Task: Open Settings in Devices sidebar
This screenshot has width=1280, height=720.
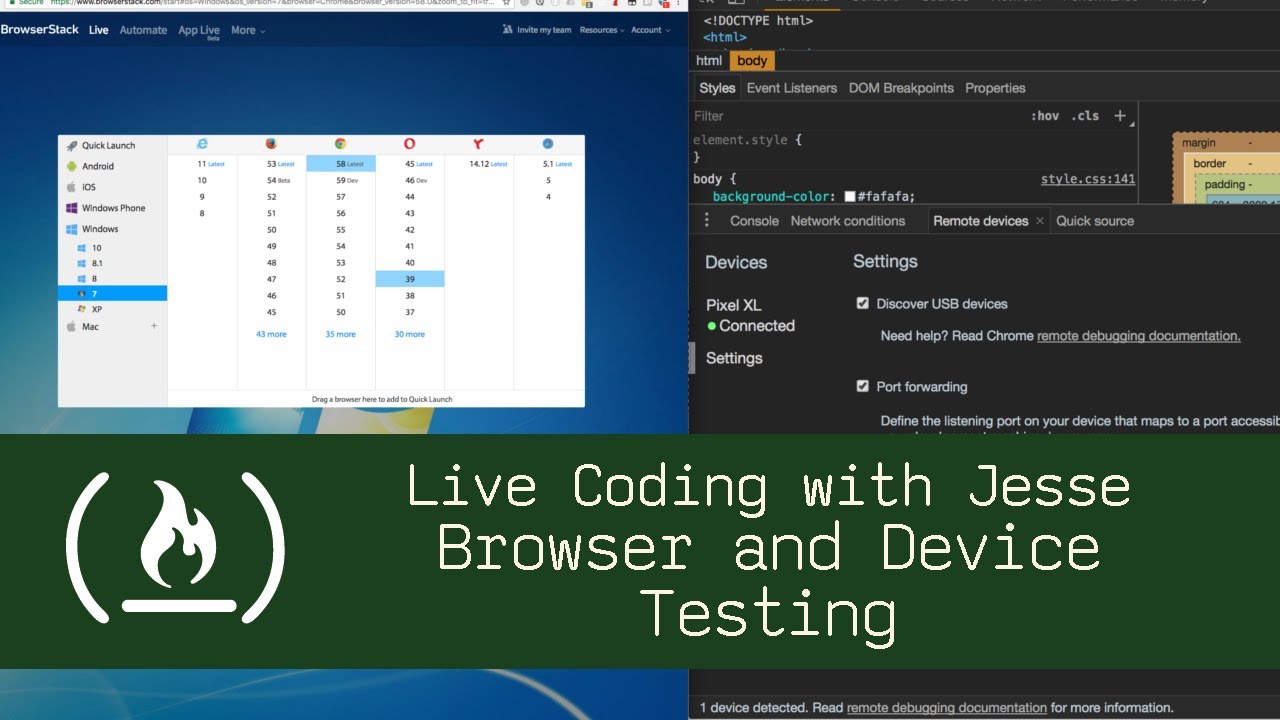Action: [x=734, y=358]
